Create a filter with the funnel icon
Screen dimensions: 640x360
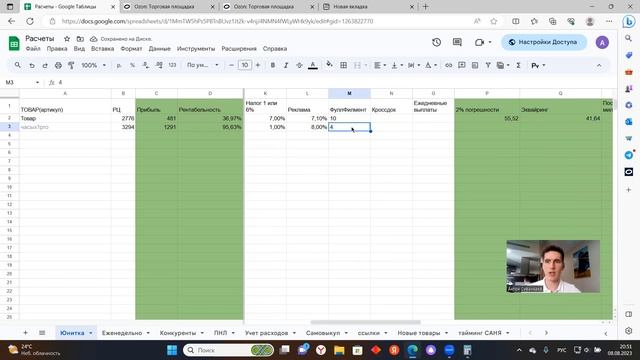tap(488, 65)
